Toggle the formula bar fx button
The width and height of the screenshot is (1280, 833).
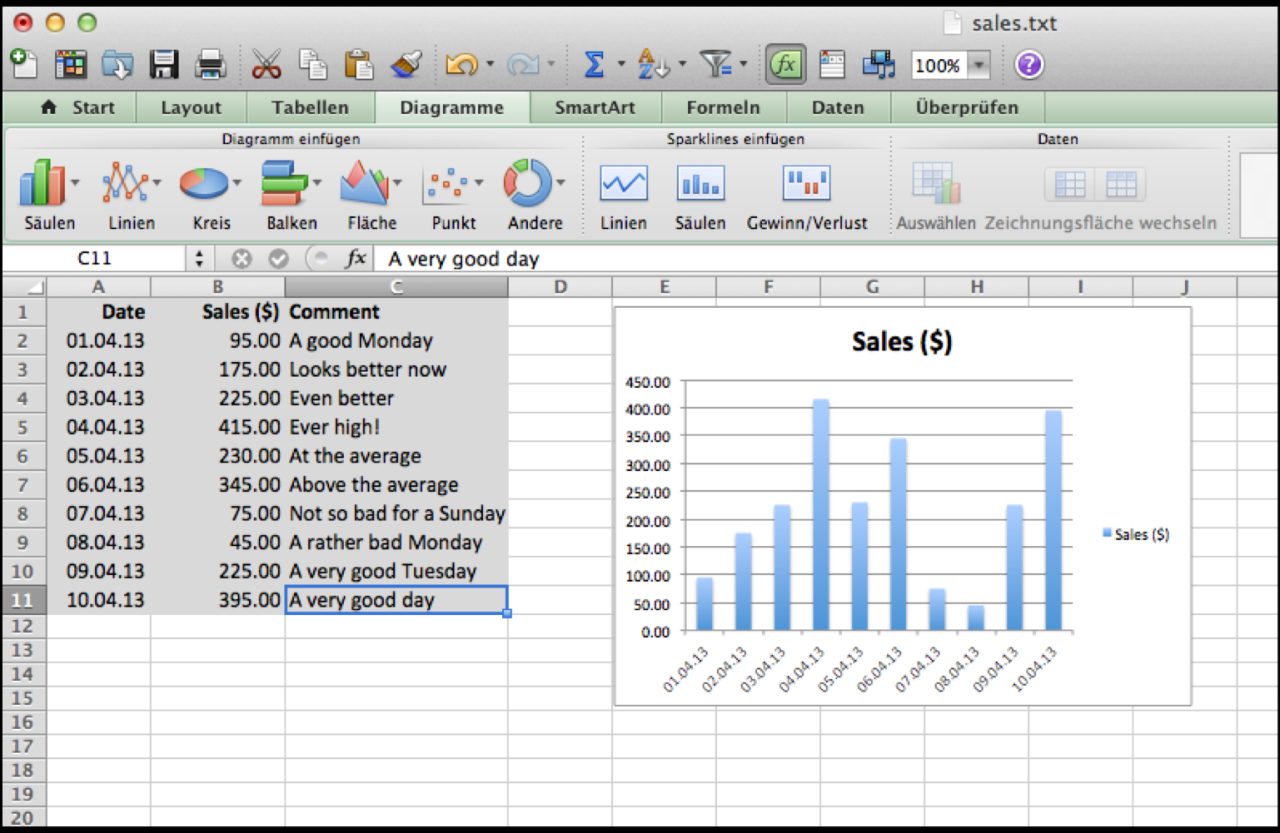click(x=786, y=65)
